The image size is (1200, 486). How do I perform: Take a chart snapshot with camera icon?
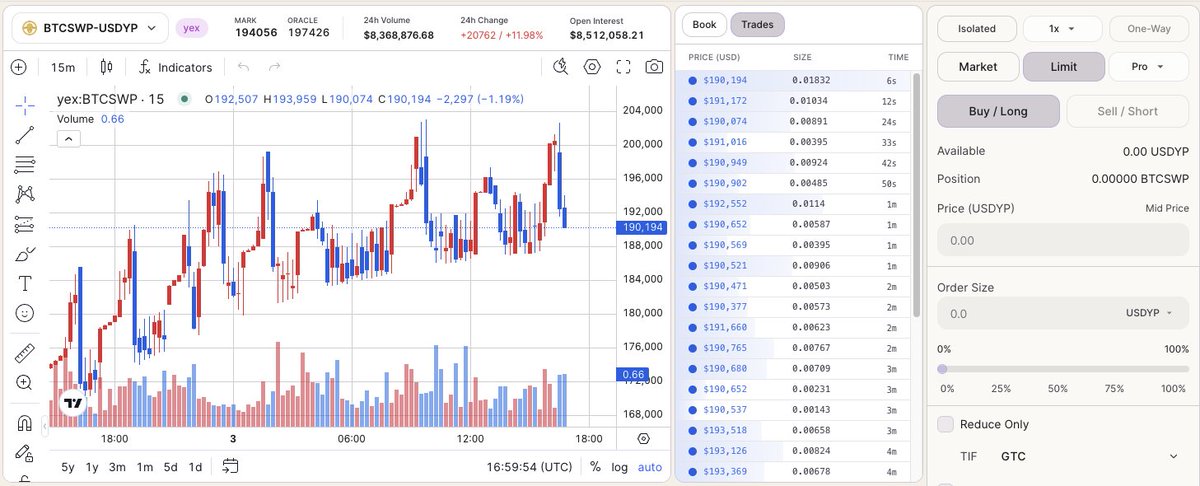[654, 67]
